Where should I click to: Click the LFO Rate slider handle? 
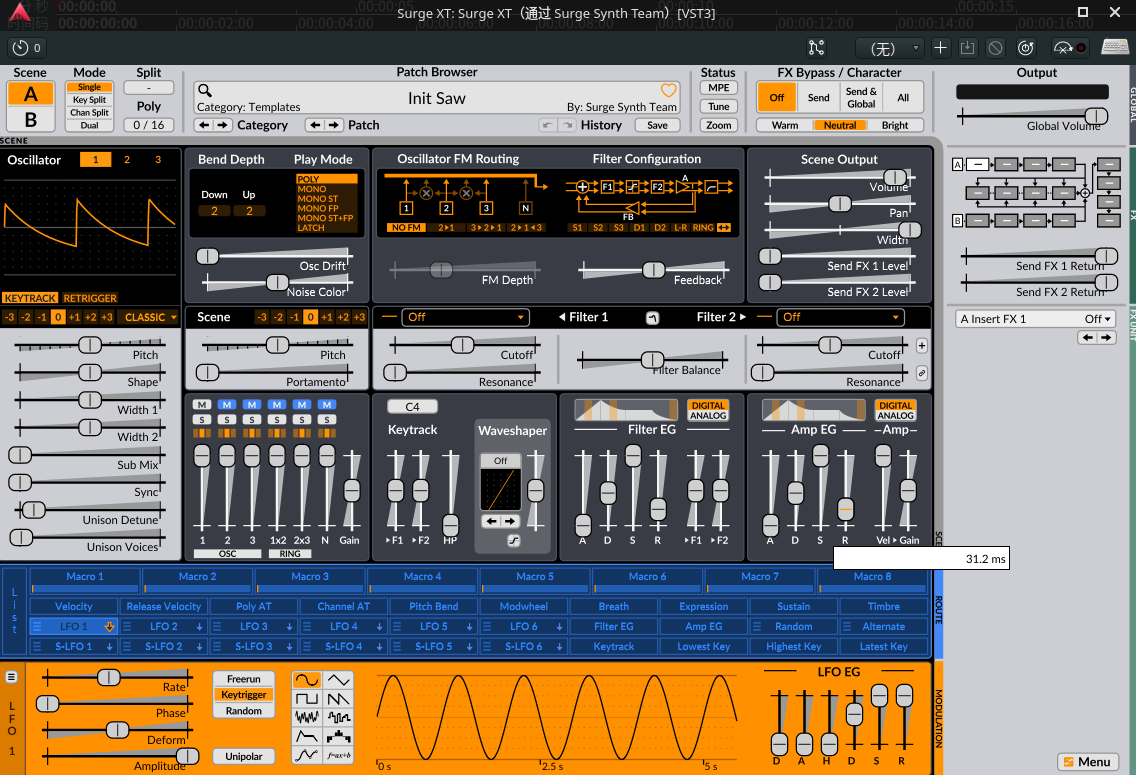(109, 677)
